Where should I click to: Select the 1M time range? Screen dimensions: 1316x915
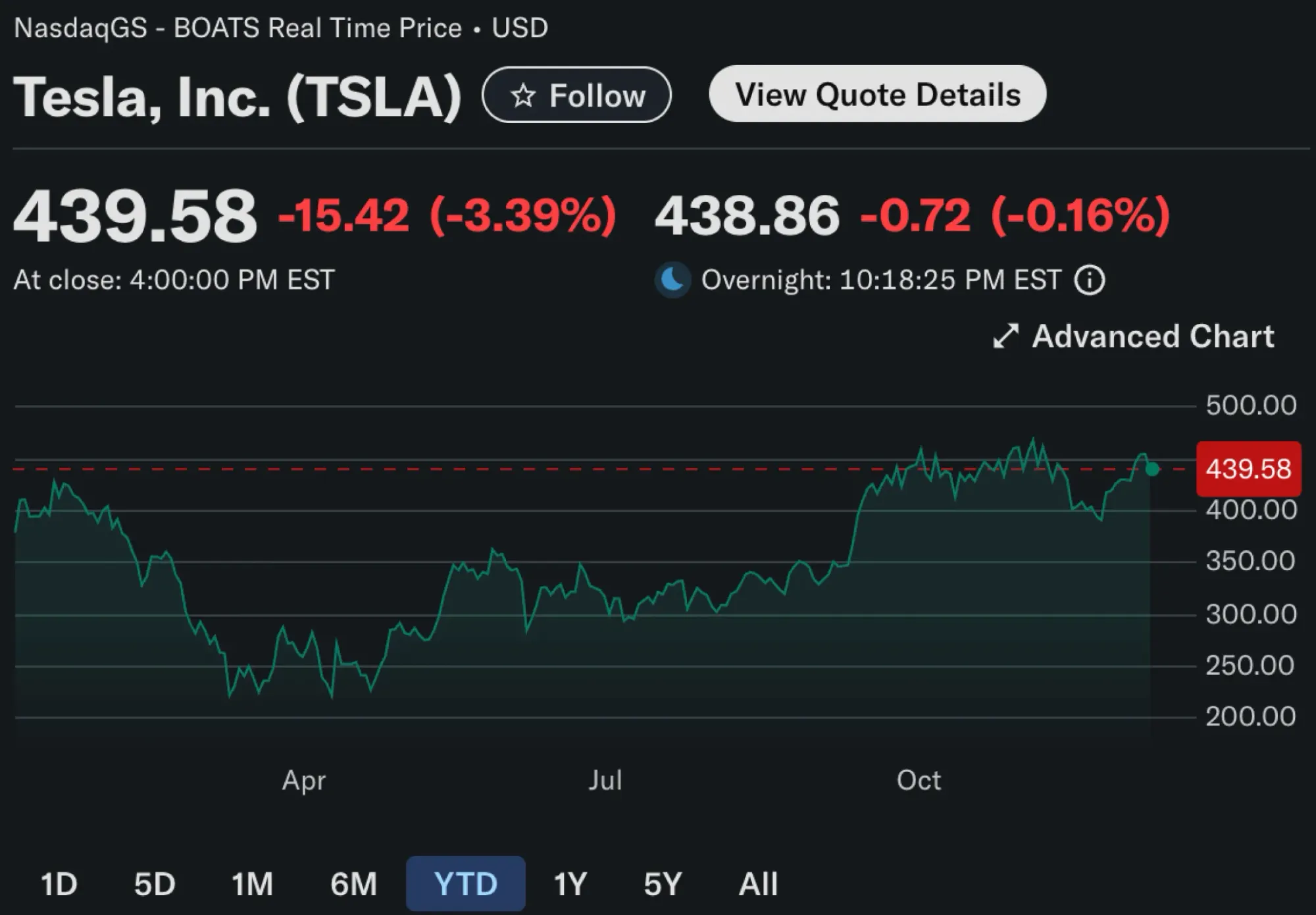(x=252, y=883)
